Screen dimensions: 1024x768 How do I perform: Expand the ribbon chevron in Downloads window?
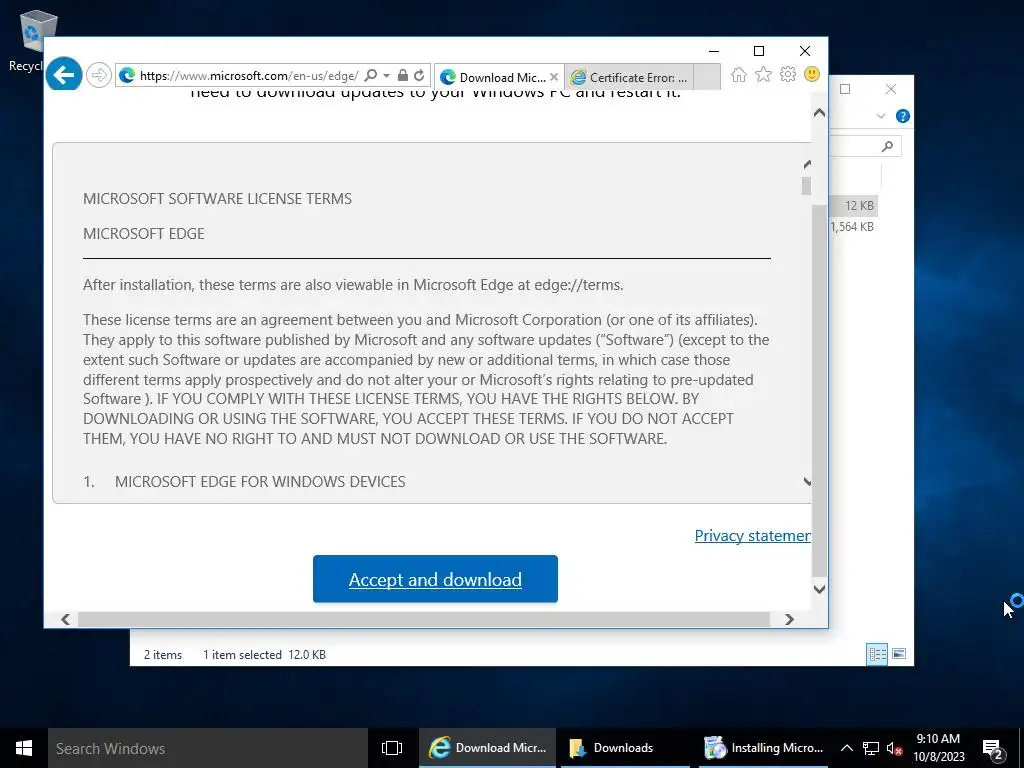(881, 116)
